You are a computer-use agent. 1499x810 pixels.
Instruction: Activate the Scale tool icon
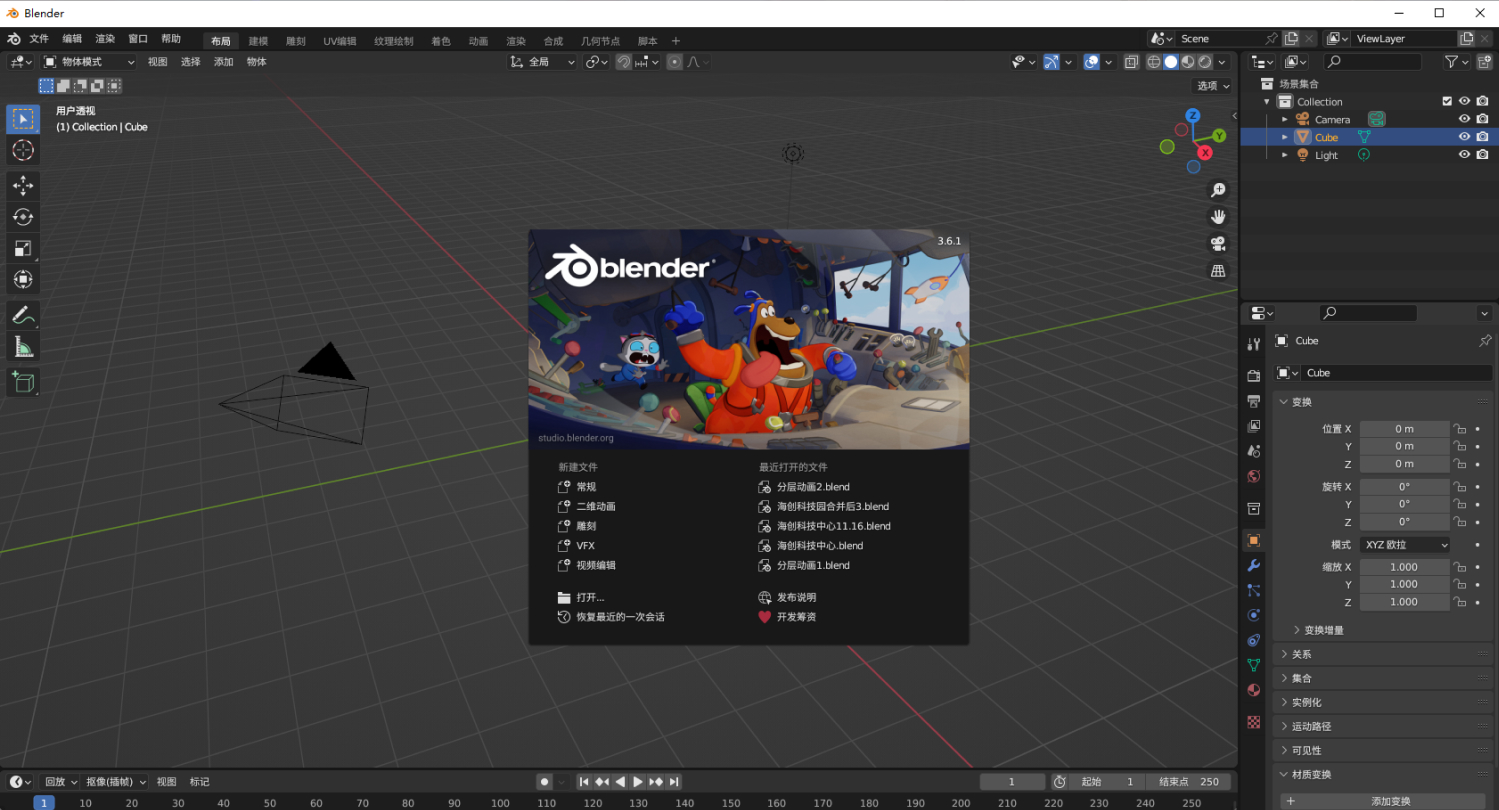pyautogui.click(x=23, y=248)
